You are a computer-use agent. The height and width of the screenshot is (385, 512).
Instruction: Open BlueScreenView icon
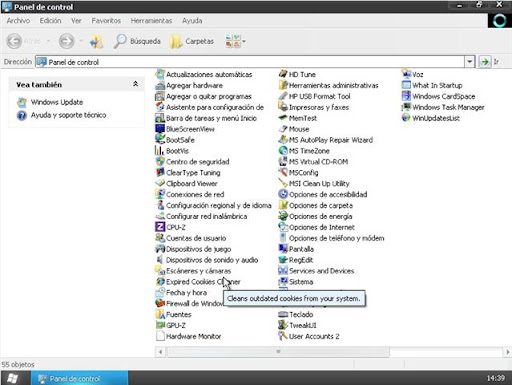pyautogui.click(x=160, y=129)
